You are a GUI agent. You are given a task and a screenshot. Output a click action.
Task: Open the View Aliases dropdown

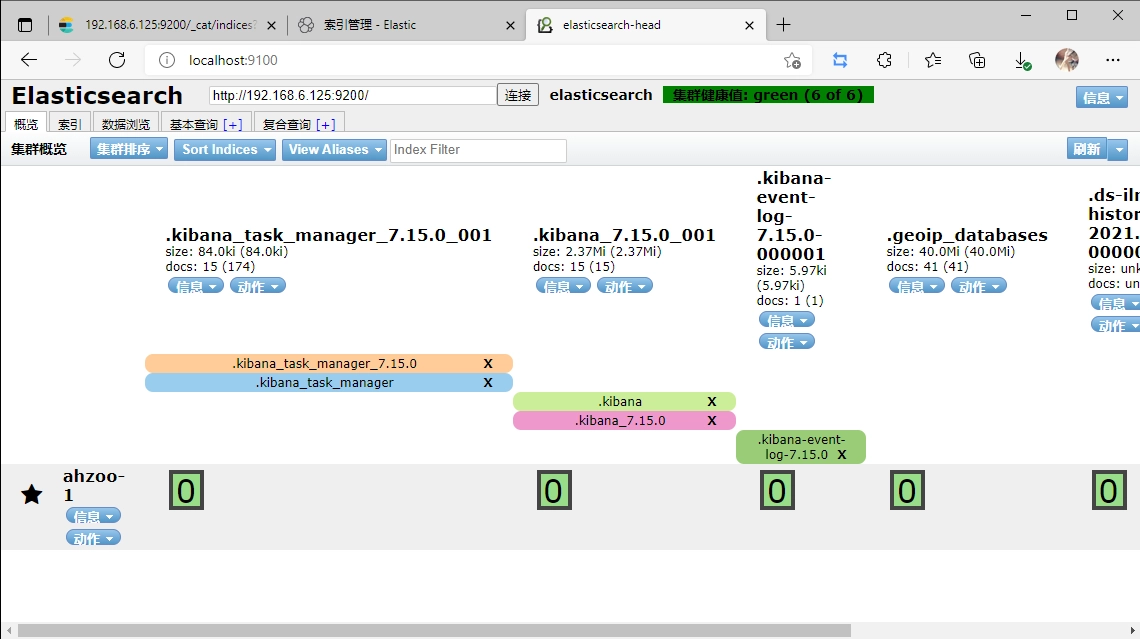(335, 149)
